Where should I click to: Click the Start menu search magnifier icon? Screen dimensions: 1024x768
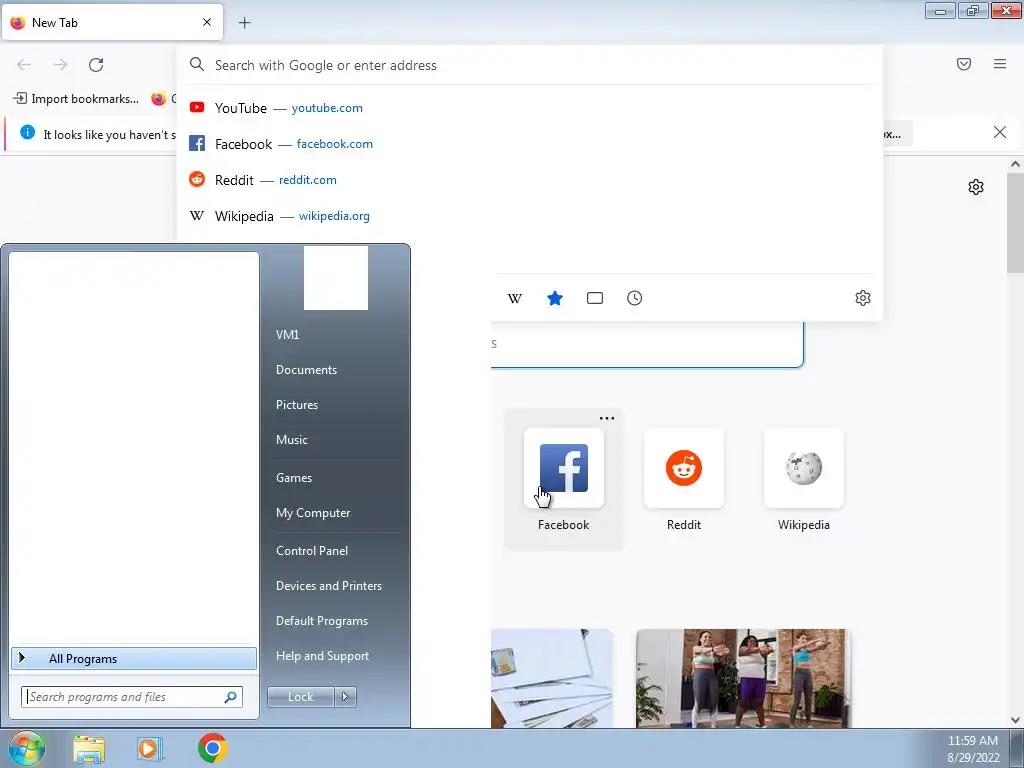pyautogui.click(x=230, y=697)
